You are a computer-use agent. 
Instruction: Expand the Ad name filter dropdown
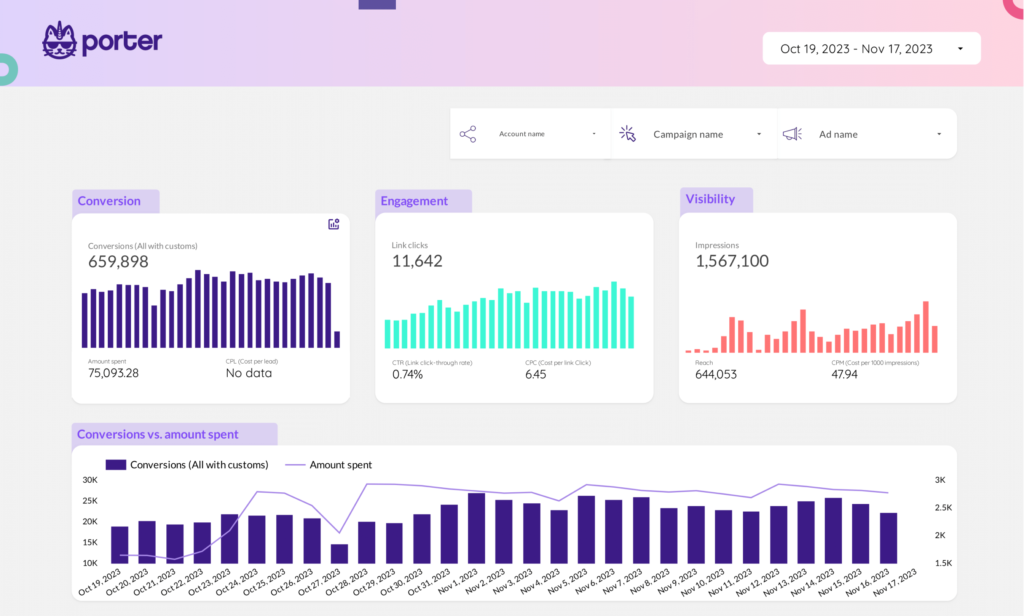[939, 134]
